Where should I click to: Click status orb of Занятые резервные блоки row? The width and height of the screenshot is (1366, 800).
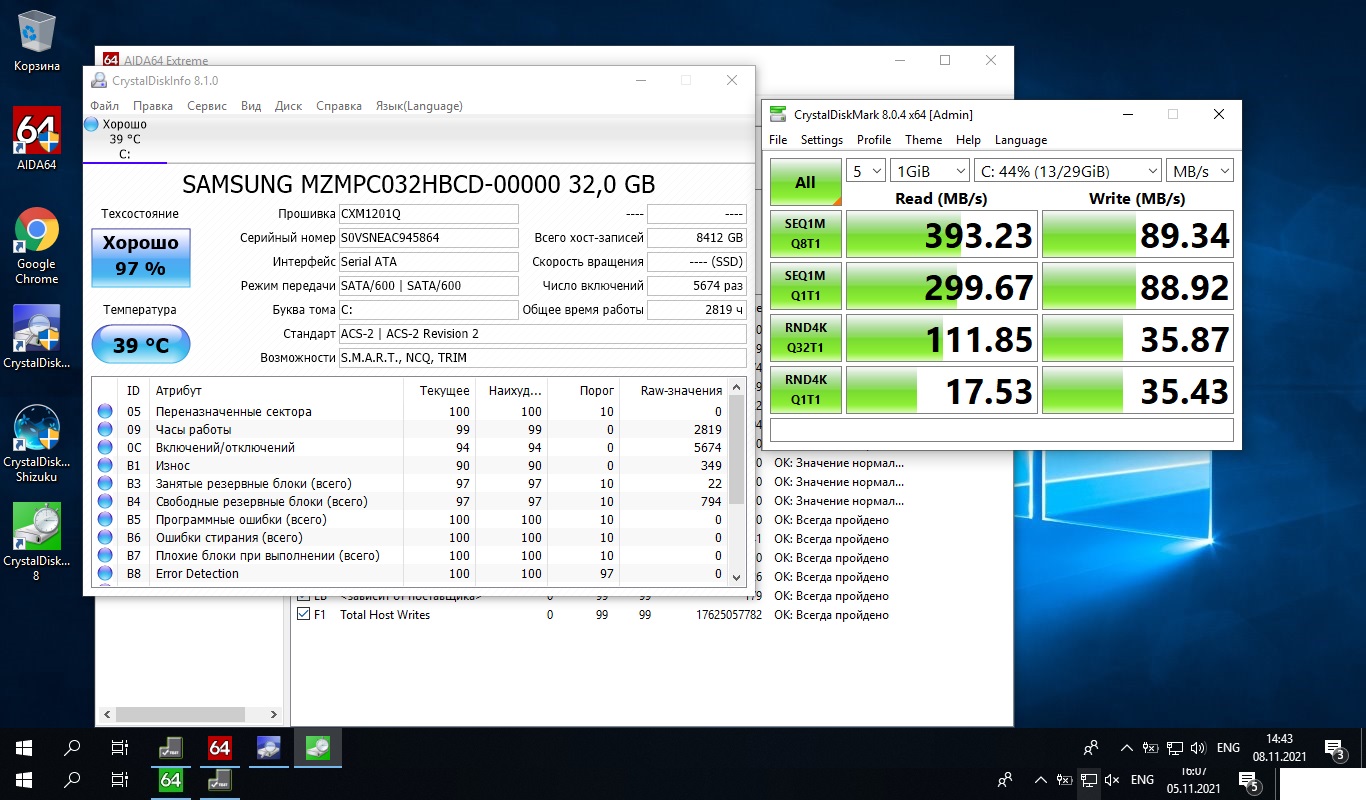point(105,484)
